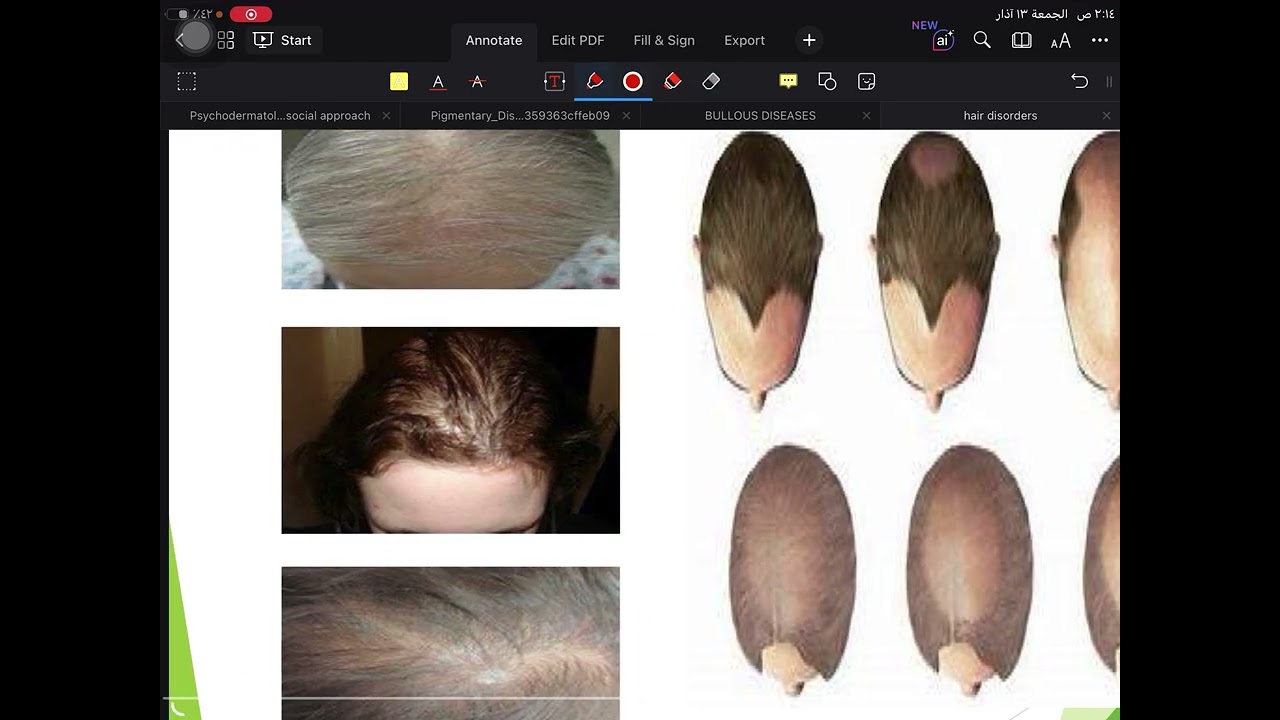Open the three-dot more options menu
The image size is (1280, 720).
coord(1100,40)
